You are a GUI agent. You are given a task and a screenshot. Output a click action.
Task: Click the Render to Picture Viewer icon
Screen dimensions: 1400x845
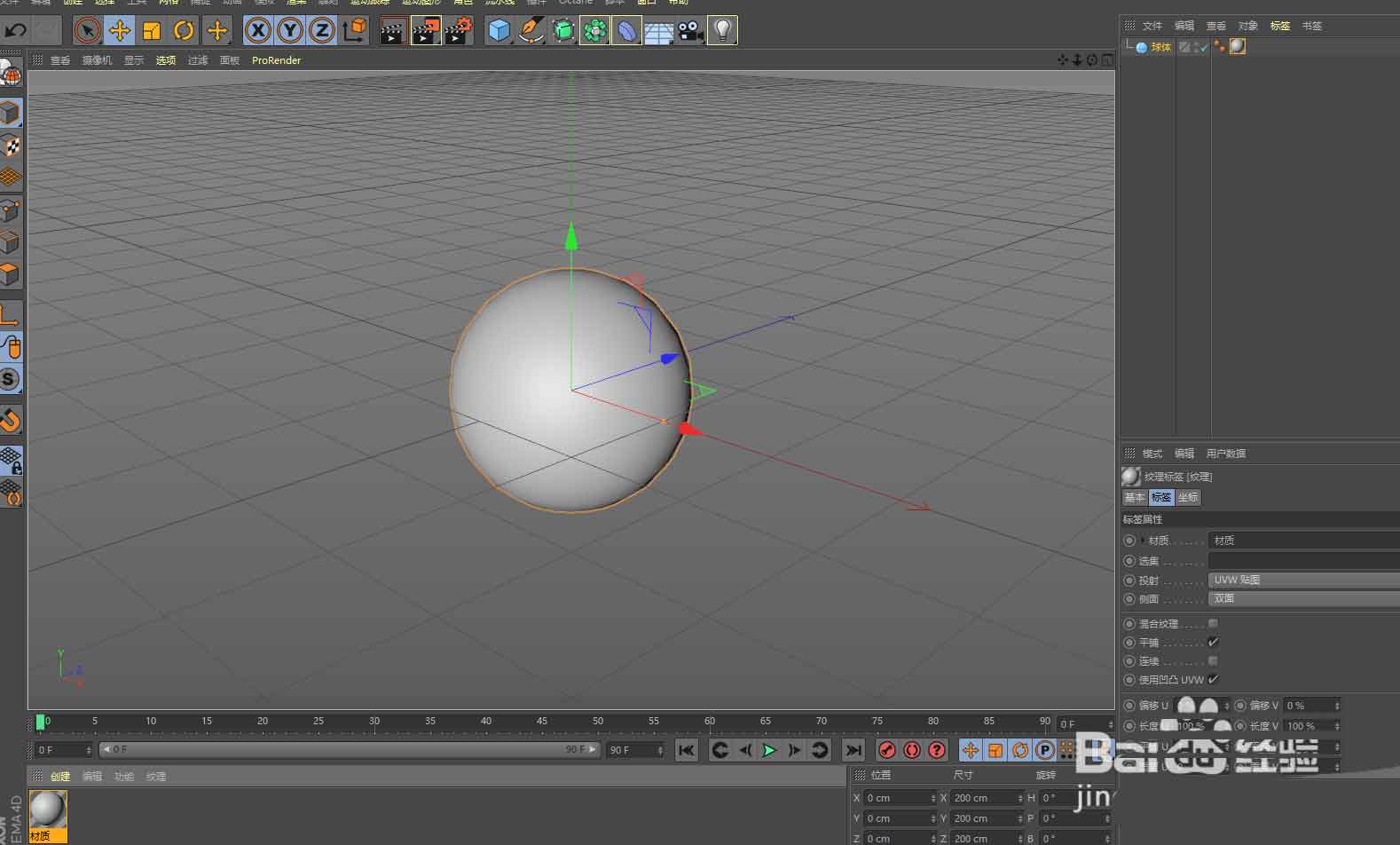click(425, 31)
